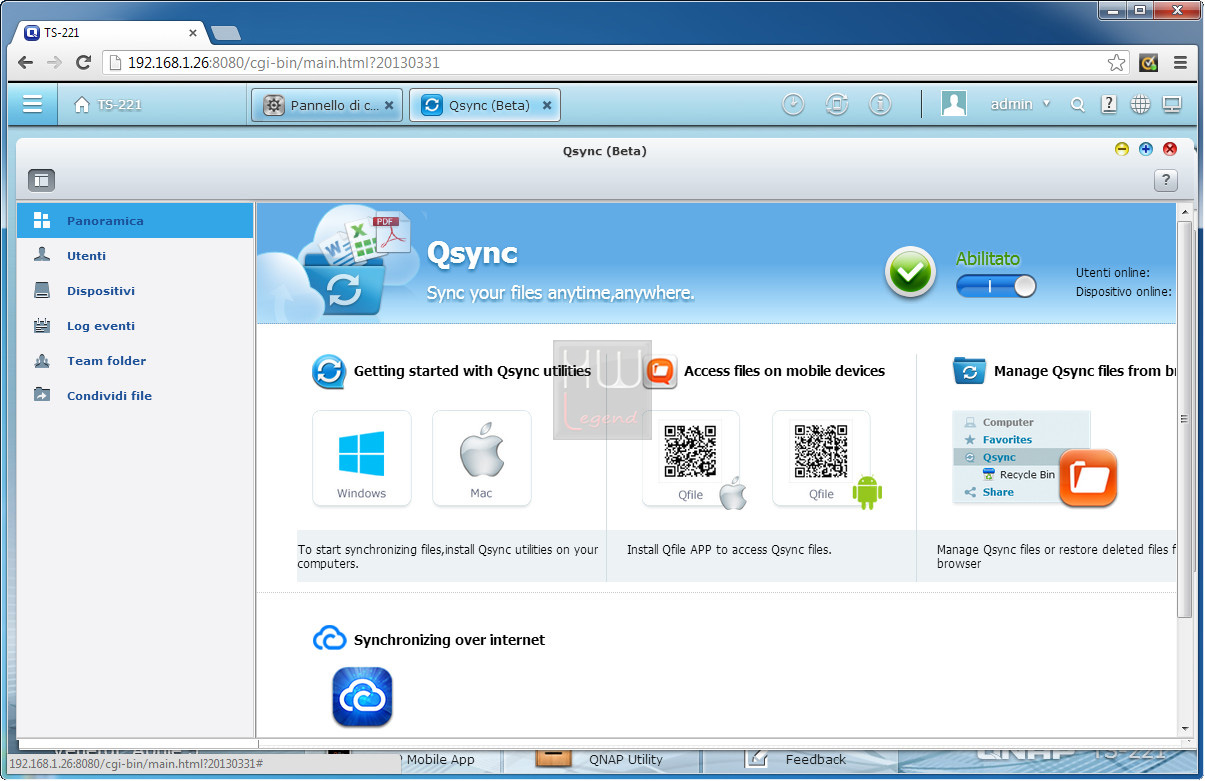
Task: Open desktop preferences monitor icon
Action: pyautogui.click(x=1172, y=104)
